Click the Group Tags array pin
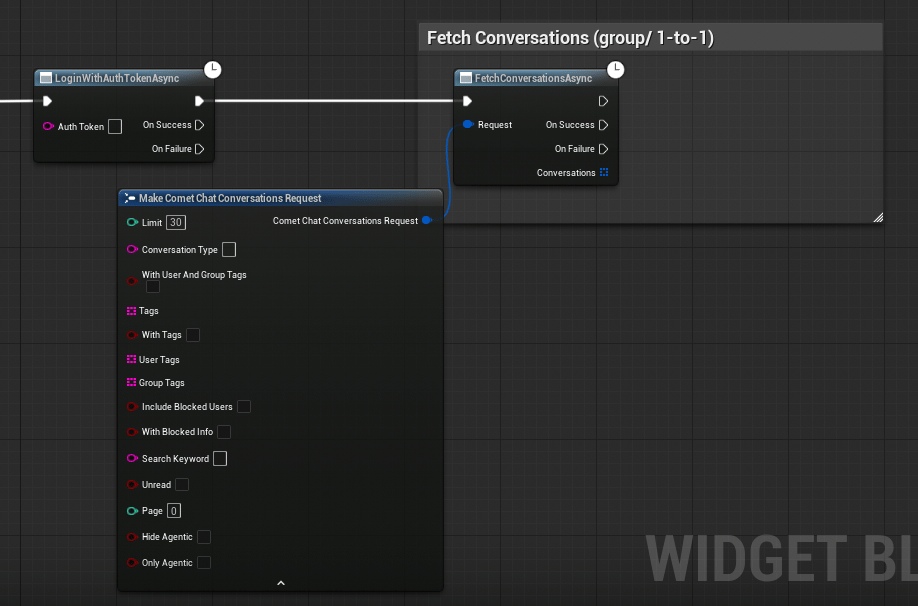 click(x=131, y=382)
